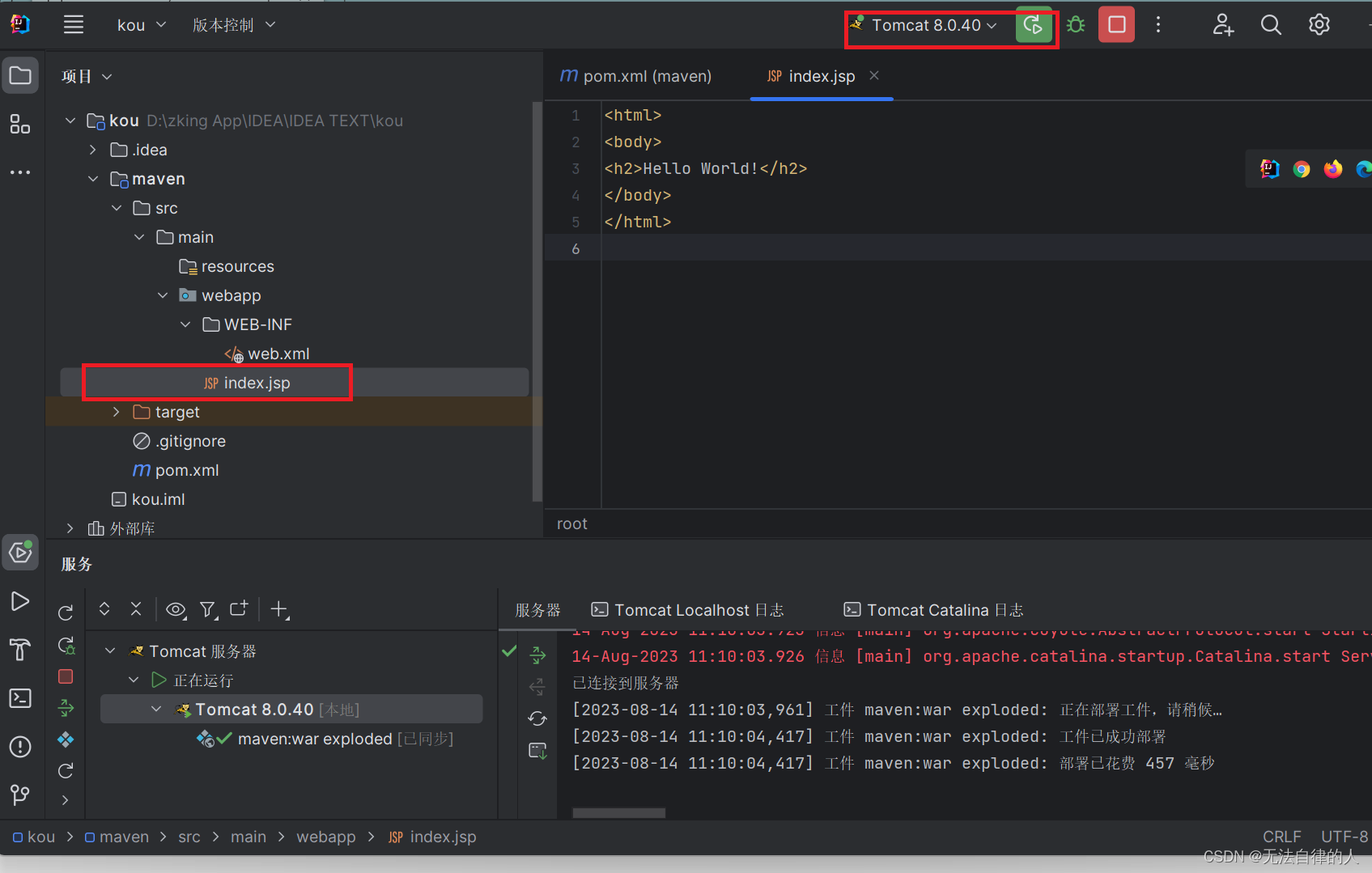
Task: Open the Build tool window hammer icon
Action: point(20,650)
